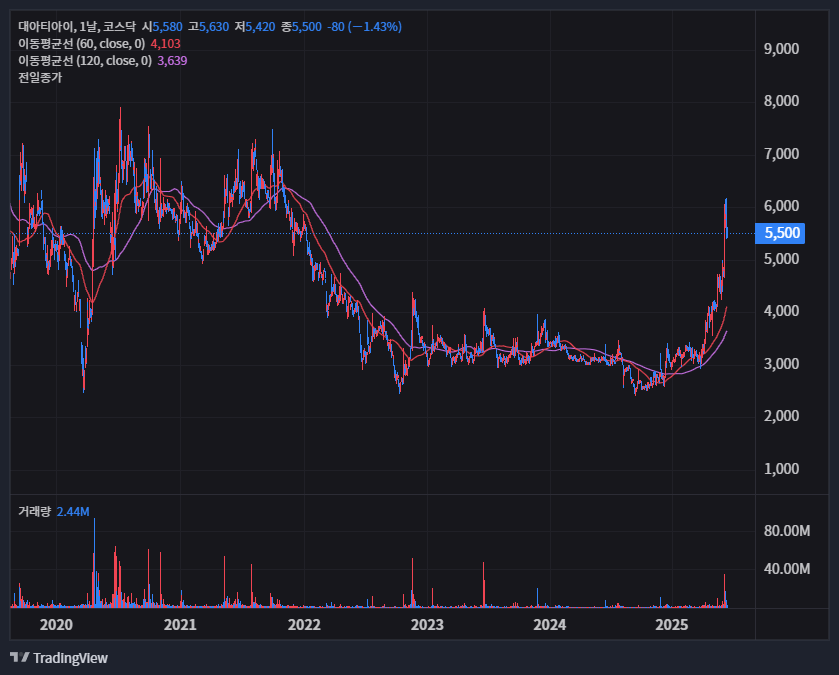
Task: Click the 3,000 price axis label
Action: [x=781, y=364]
